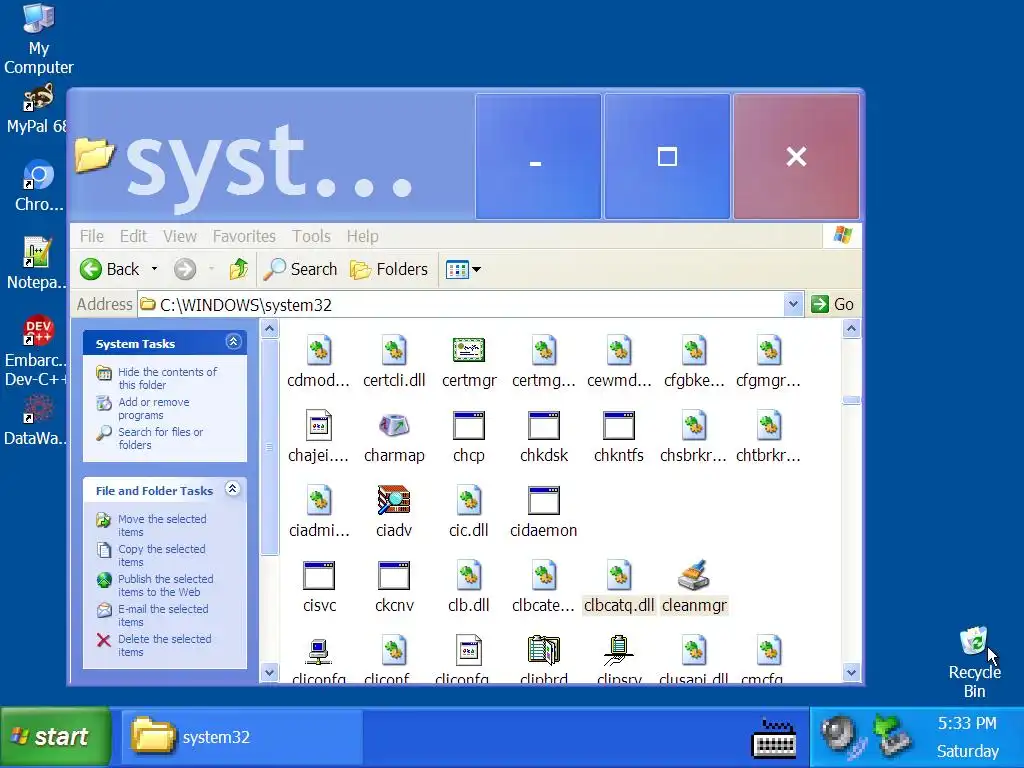Toggle the Folders pane
The image size is (1024, 768).
[x=389, y=269]
